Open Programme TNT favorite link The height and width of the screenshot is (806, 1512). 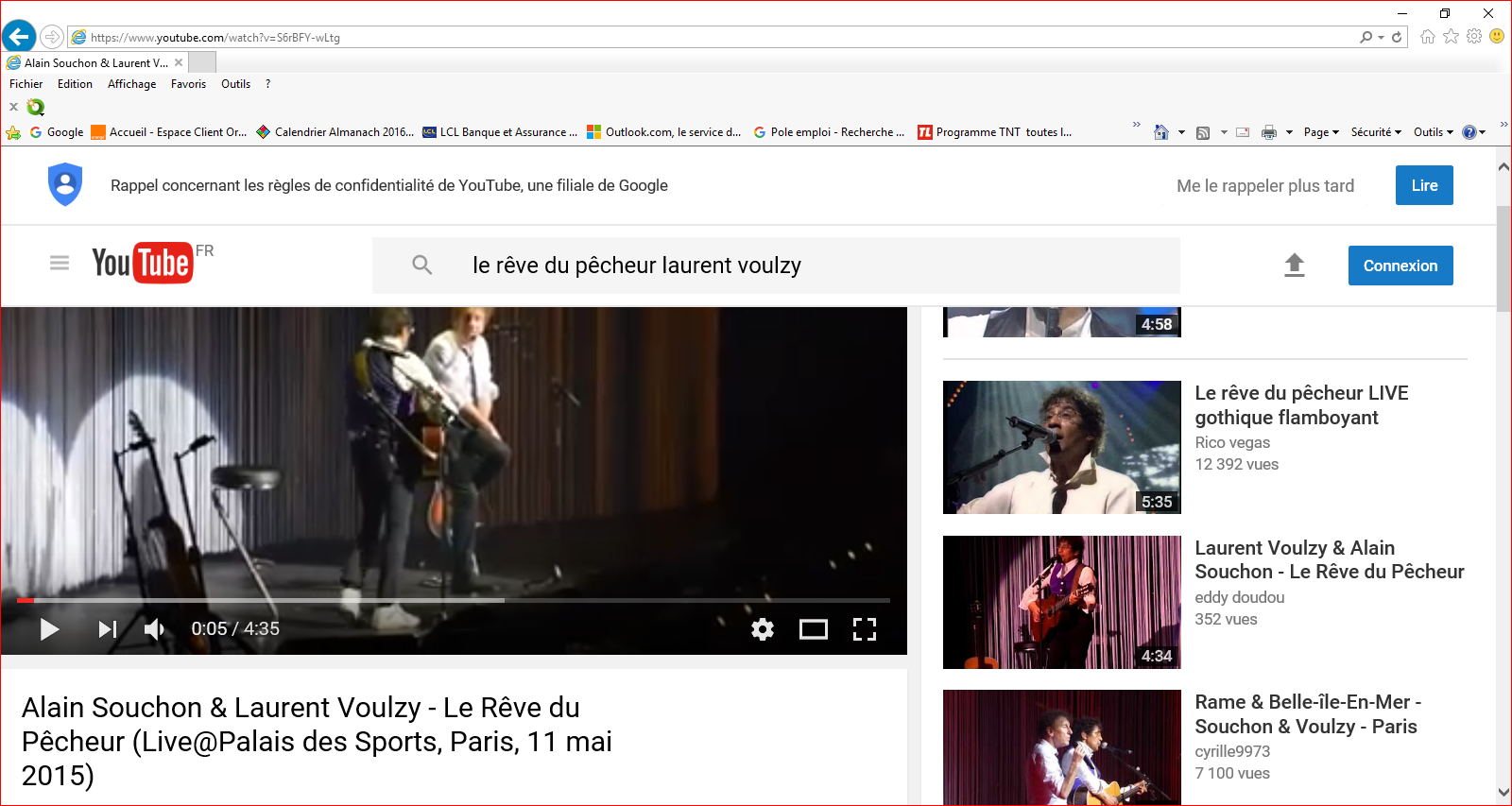995,132
